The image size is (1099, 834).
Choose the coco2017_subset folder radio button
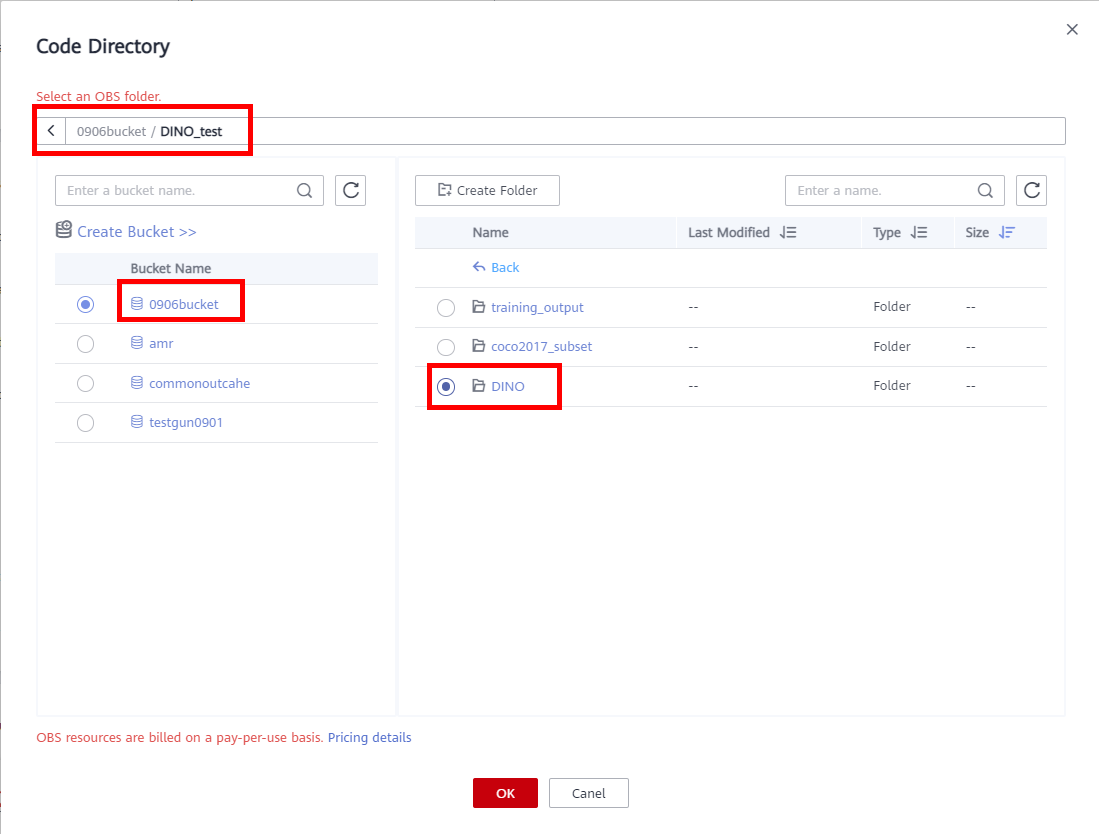pyautogui.click(x=446, y=347)
